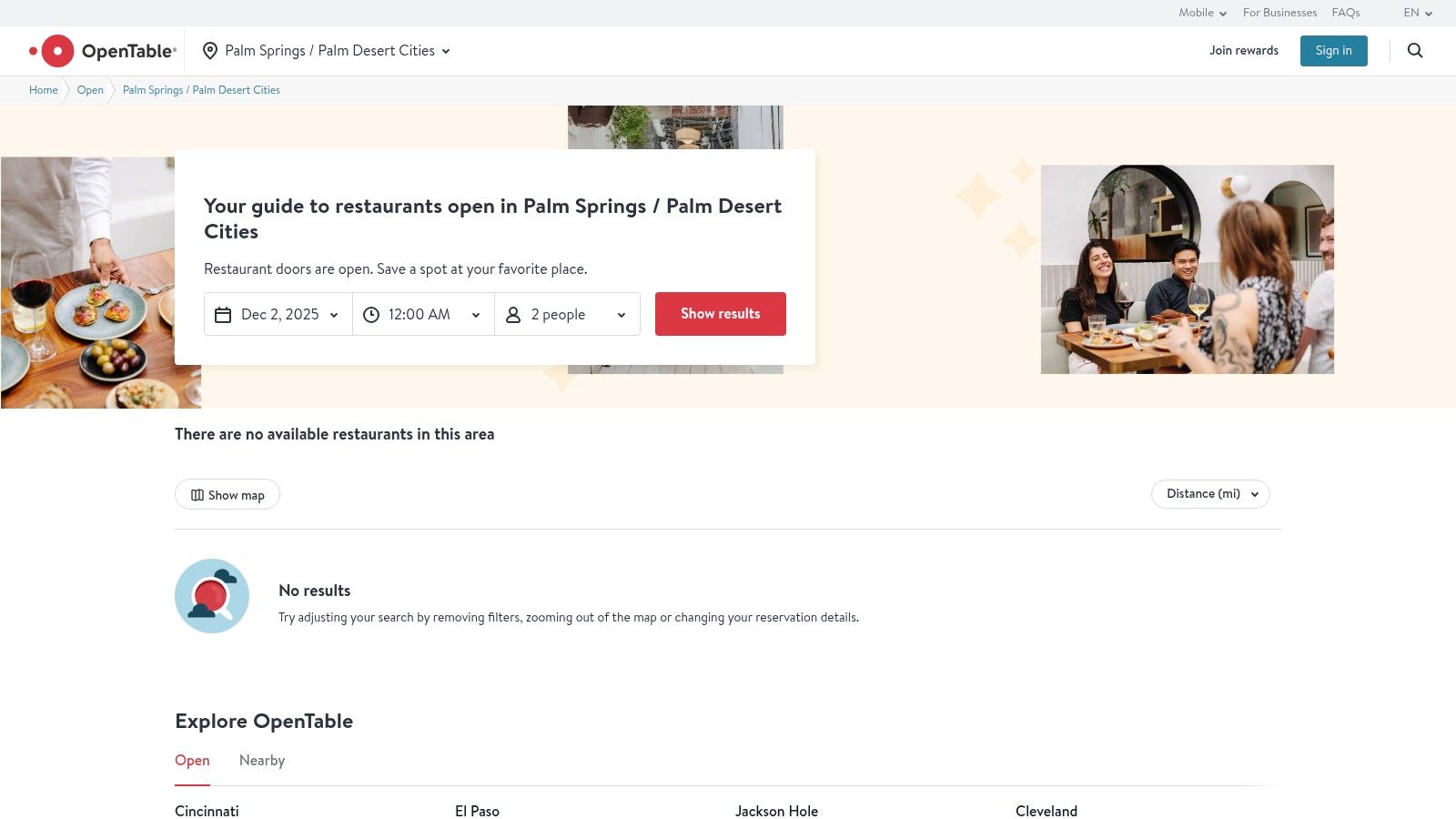Click the location pin icon beside city name

coord(210,50)
